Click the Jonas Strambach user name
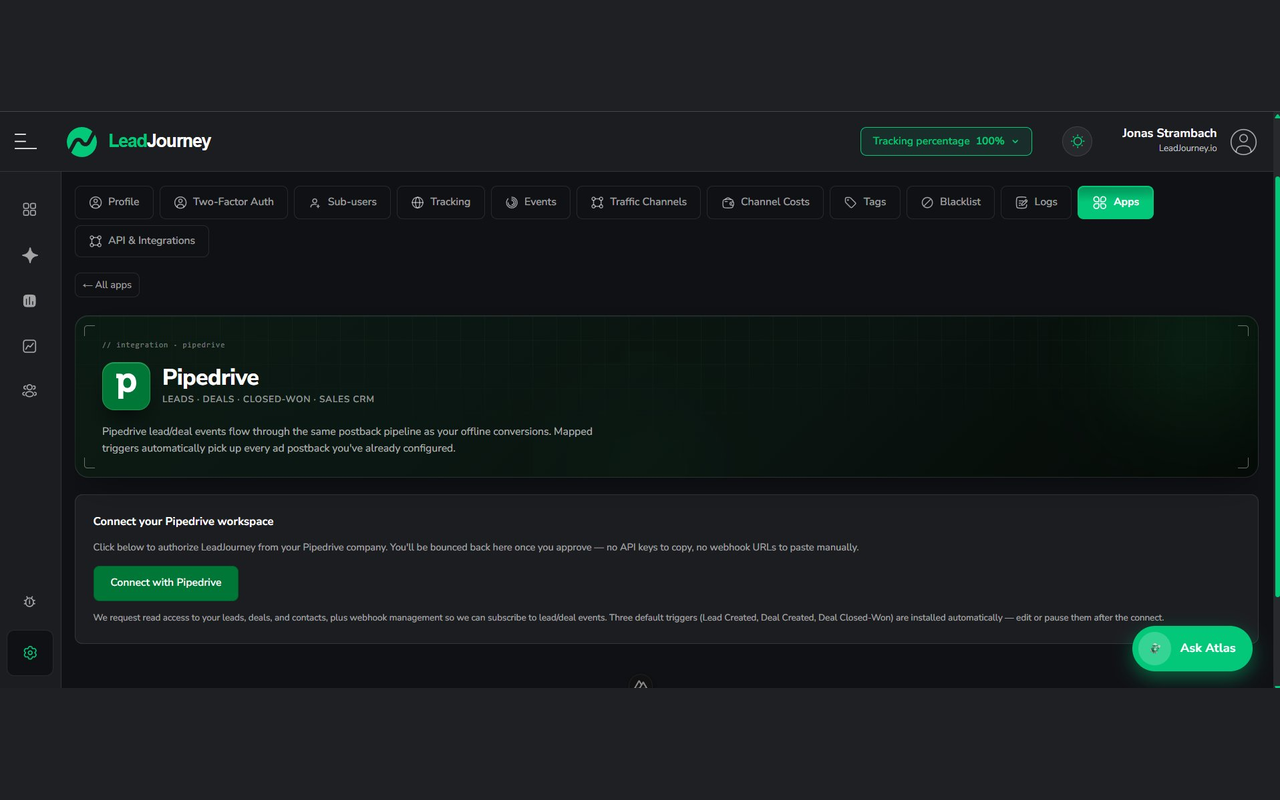The image size is (1280, 800). pyautogui.click(x=1169, y=133)
